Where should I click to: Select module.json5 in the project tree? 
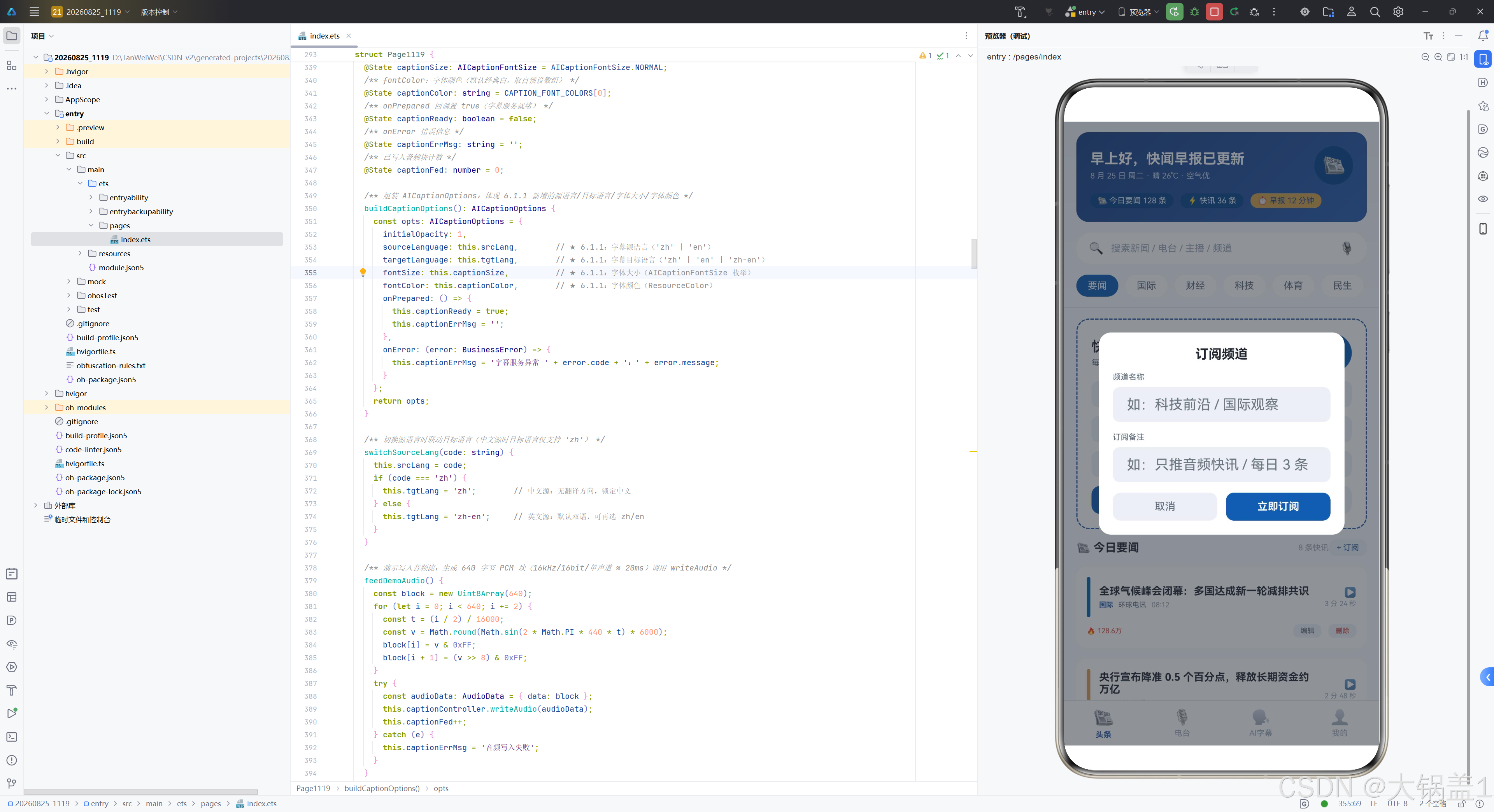tap(121, 267)
